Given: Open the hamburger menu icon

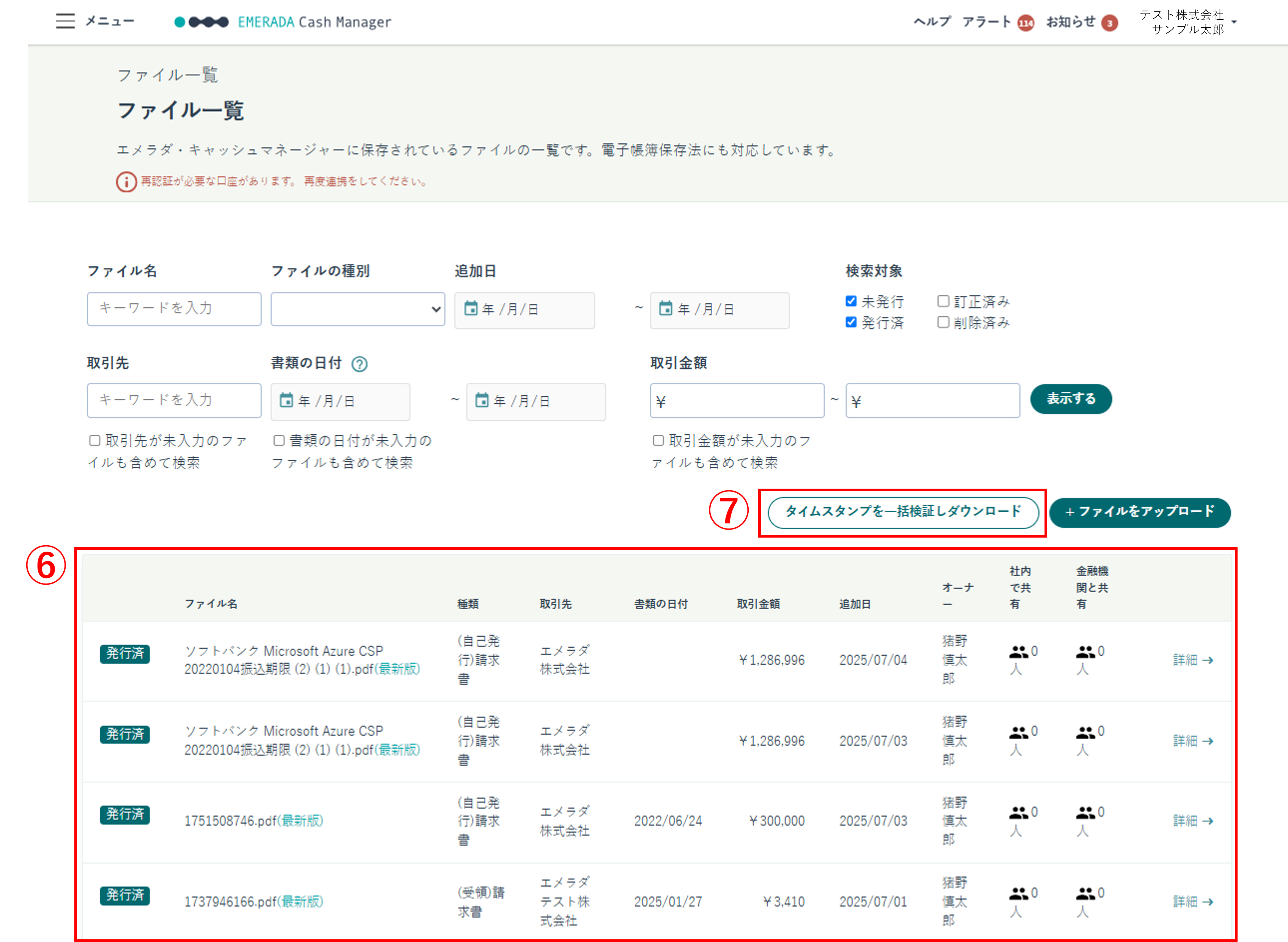Looking at the screenshot, I should click(66, 21).
